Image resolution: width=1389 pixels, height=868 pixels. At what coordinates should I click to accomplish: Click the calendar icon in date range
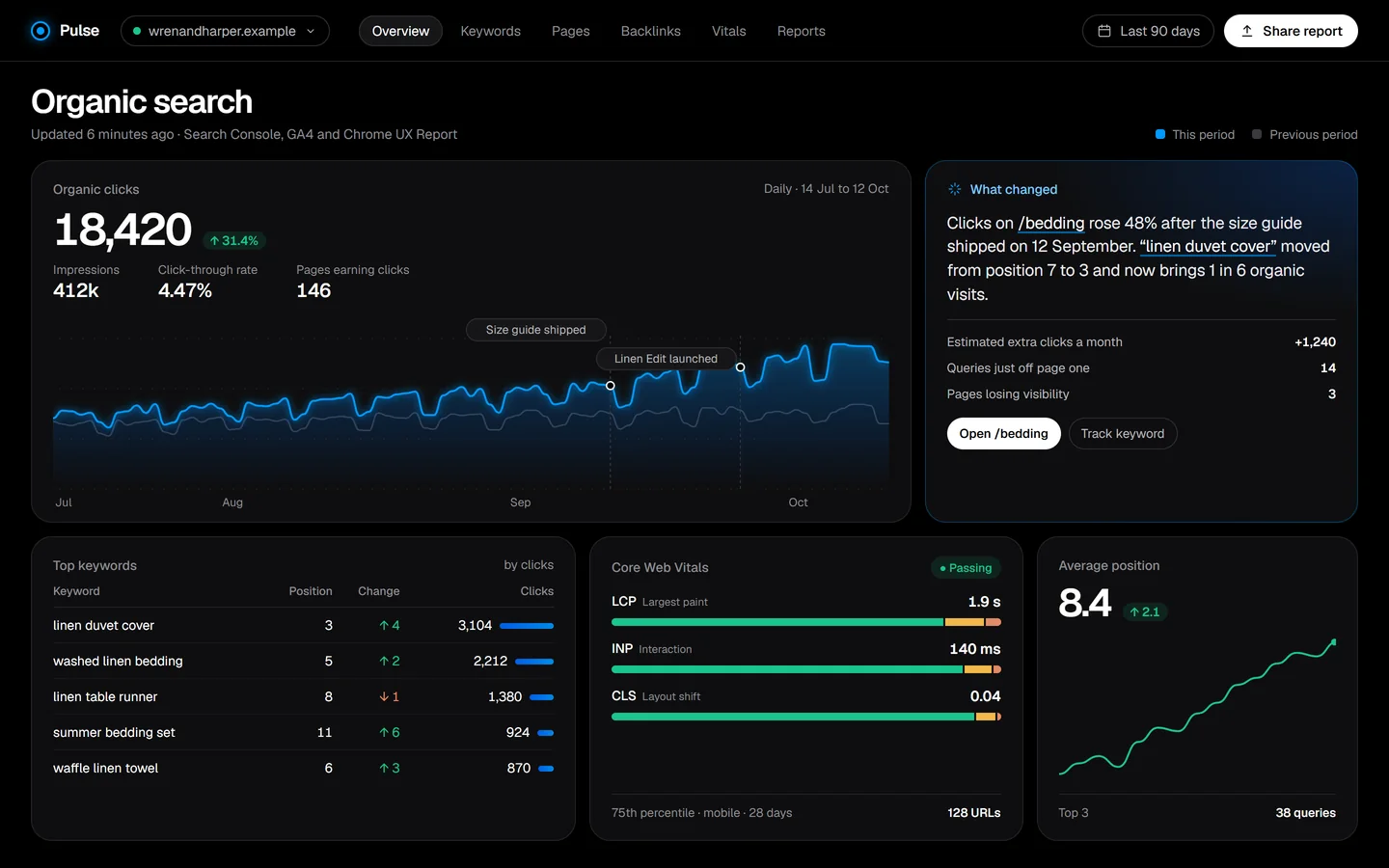pyautogui.click(x=1104, y=31)
